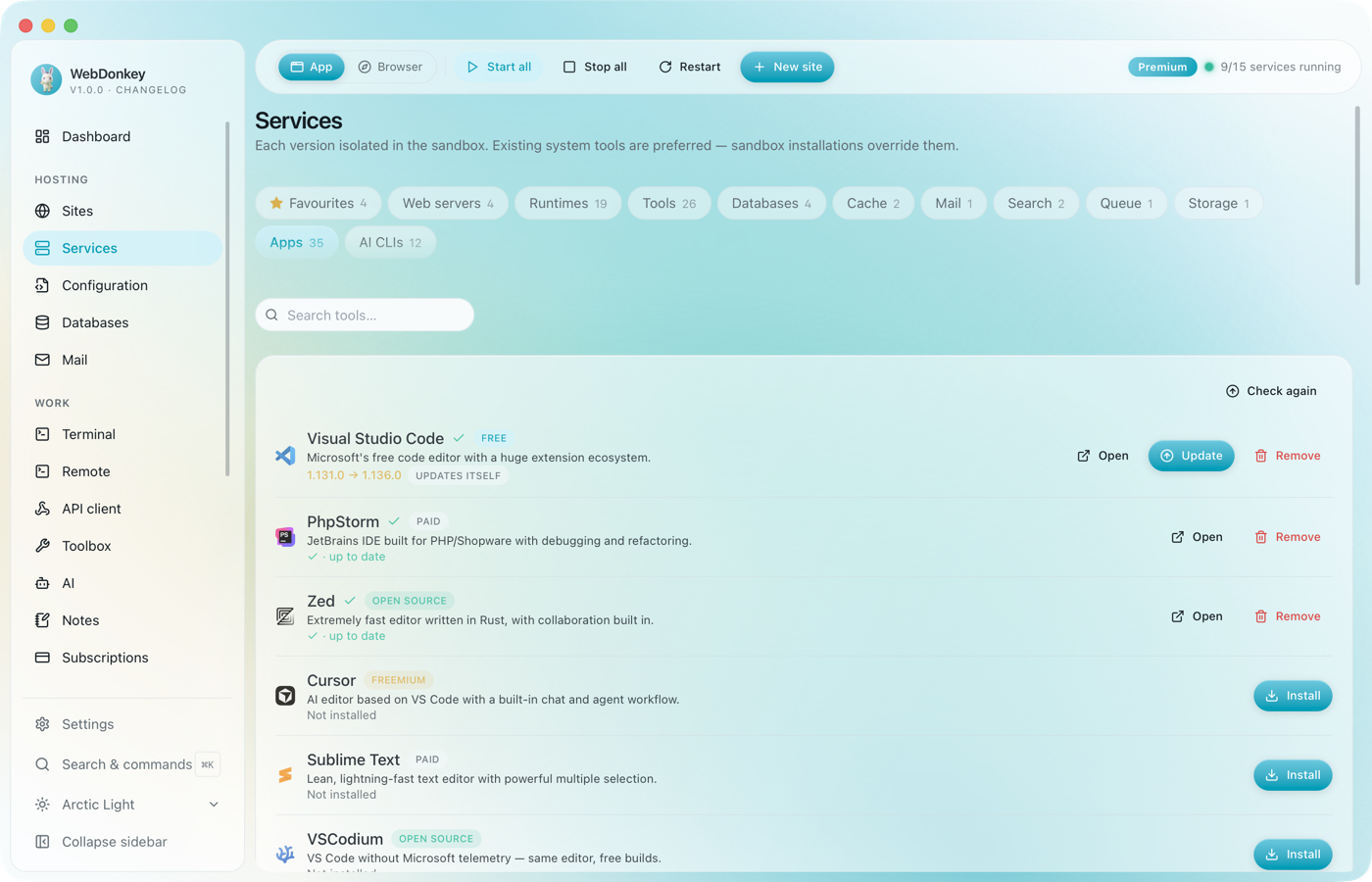The width and height of the screenshot is (1372, 882).
Task: Open the Notes icon
Action: [x=42, y=620]
